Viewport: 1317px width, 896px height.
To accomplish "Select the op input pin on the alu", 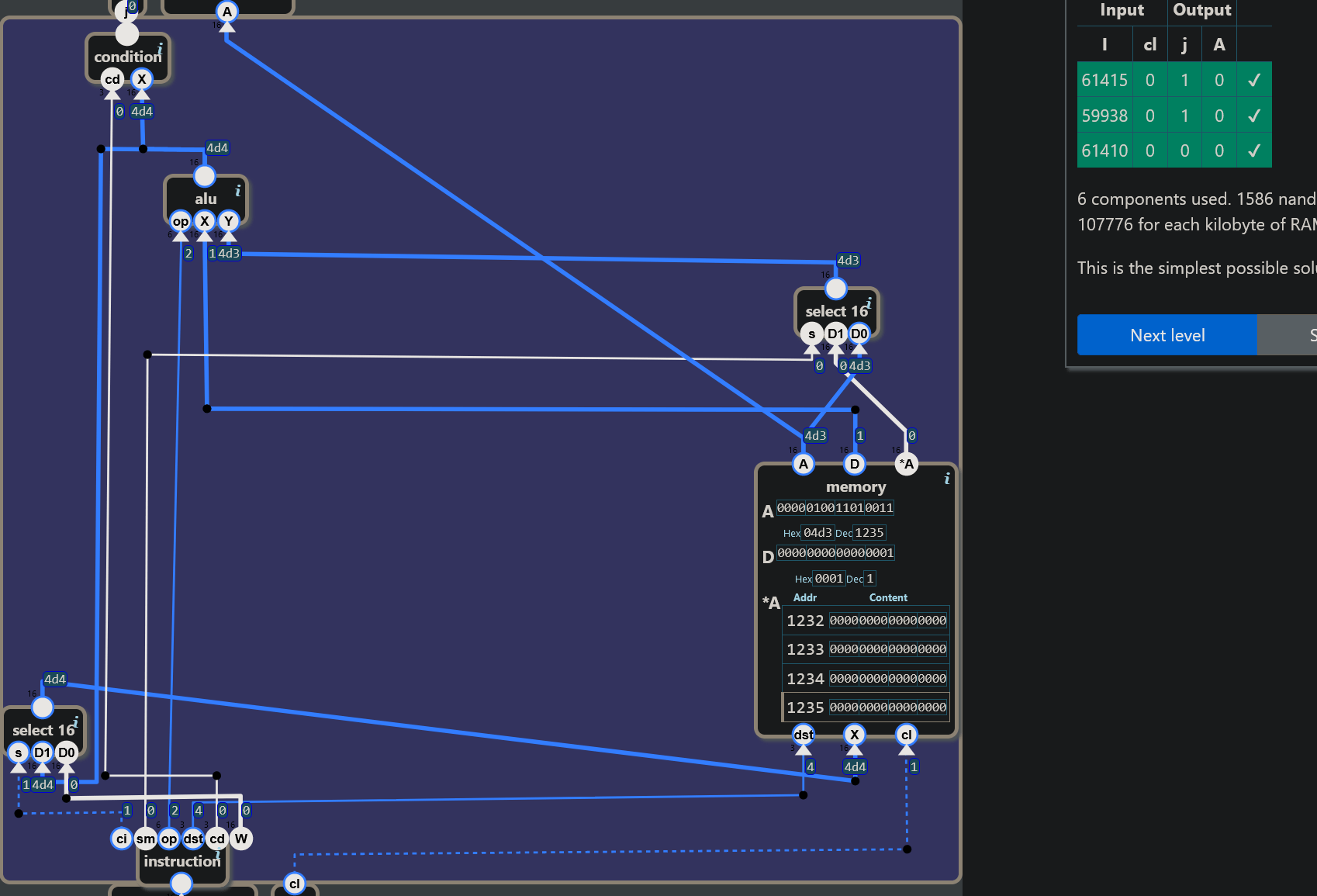I will pos(181,221).
